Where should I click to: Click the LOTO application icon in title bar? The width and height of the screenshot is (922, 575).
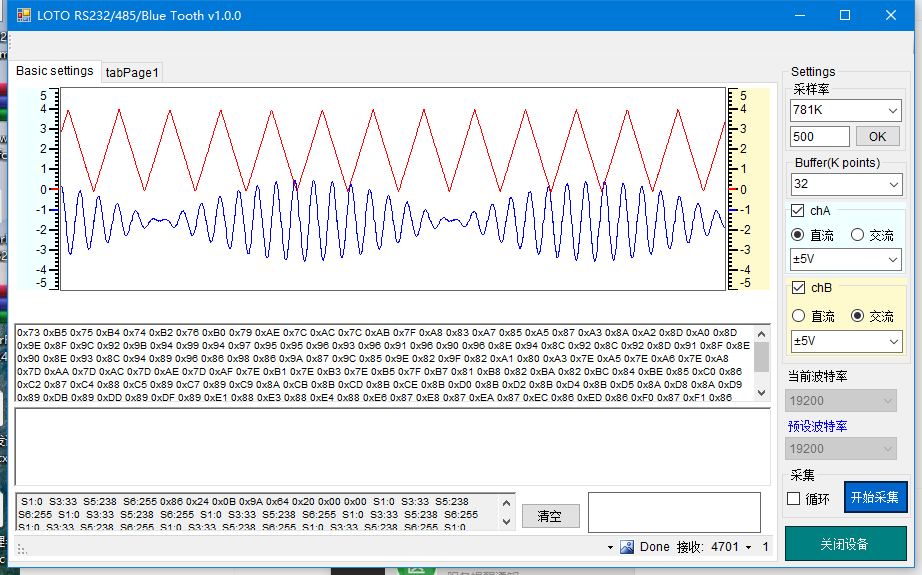click(24, 15)
